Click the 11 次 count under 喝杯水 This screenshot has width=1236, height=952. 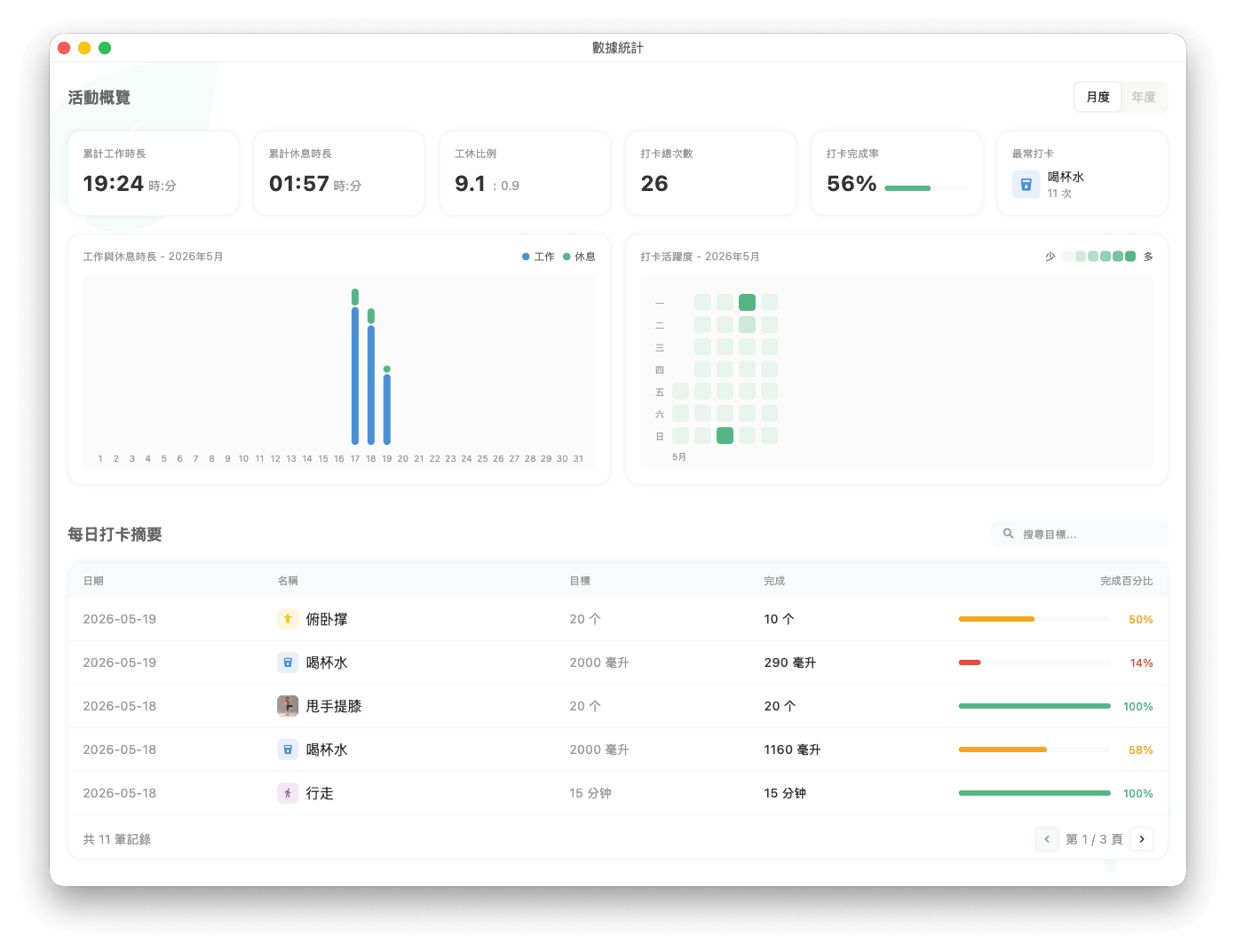coord(1059,193)
